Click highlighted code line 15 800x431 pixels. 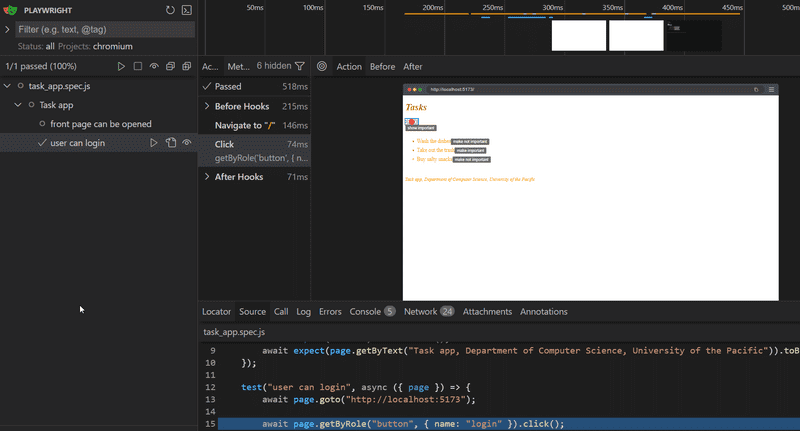coord(509,424)
